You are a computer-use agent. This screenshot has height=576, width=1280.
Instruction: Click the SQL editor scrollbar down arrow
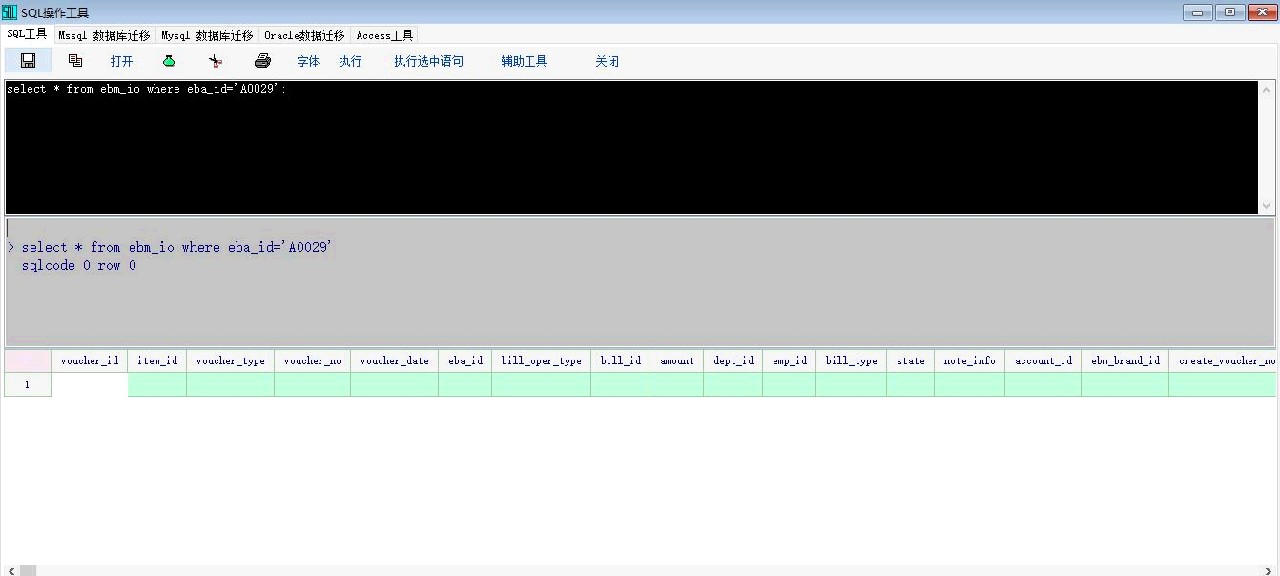[1266, 206]
